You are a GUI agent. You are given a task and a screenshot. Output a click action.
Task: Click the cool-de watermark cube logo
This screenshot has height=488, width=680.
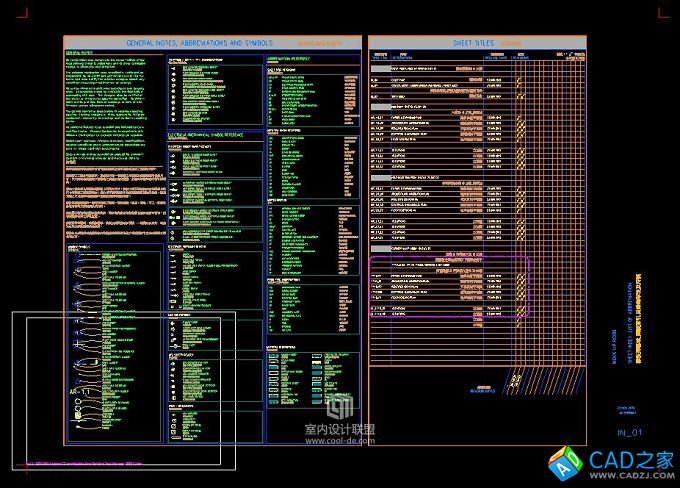click(342, 407)
